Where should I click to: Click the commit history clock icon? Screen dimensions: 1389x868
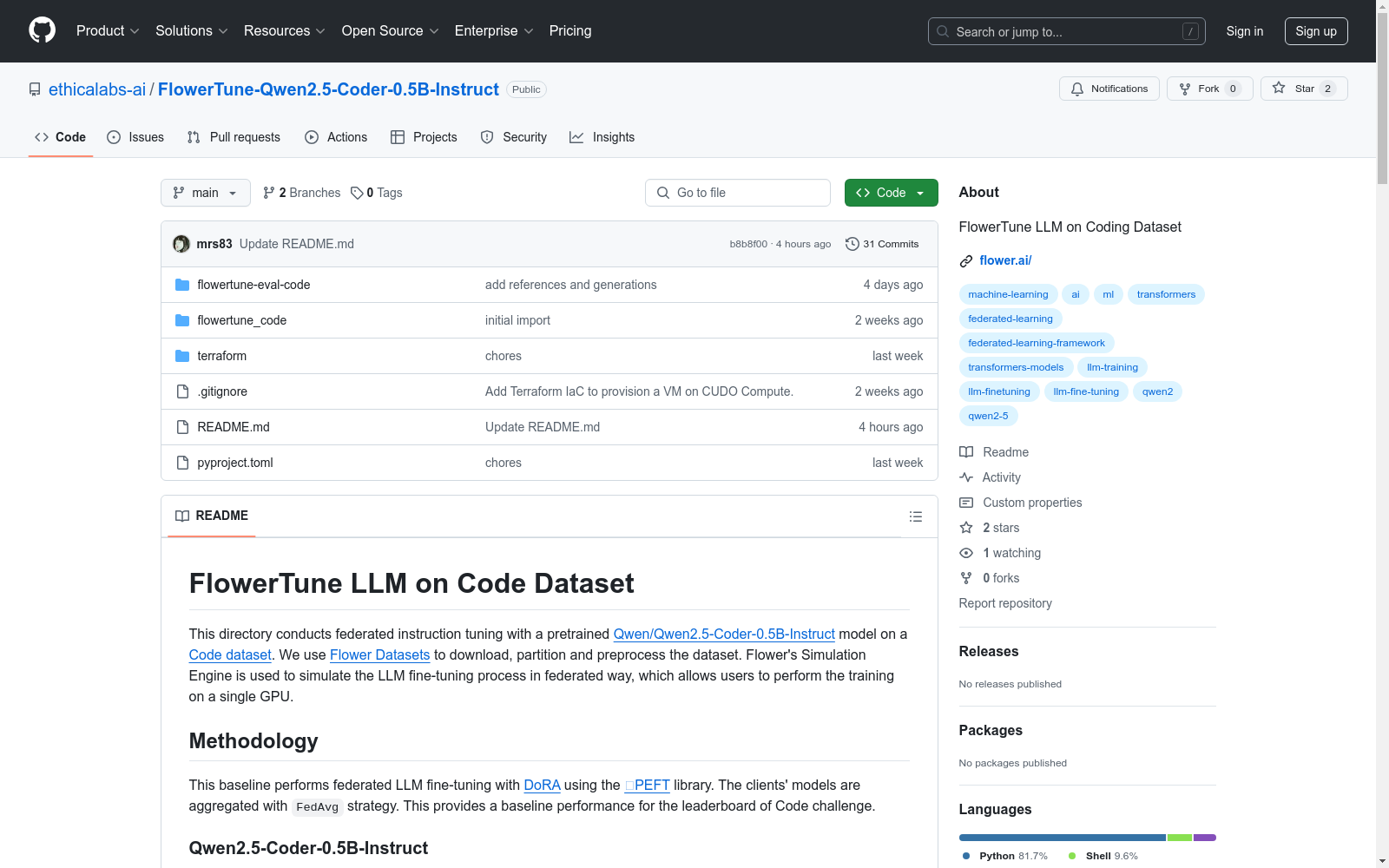click(x=852, y=244)
